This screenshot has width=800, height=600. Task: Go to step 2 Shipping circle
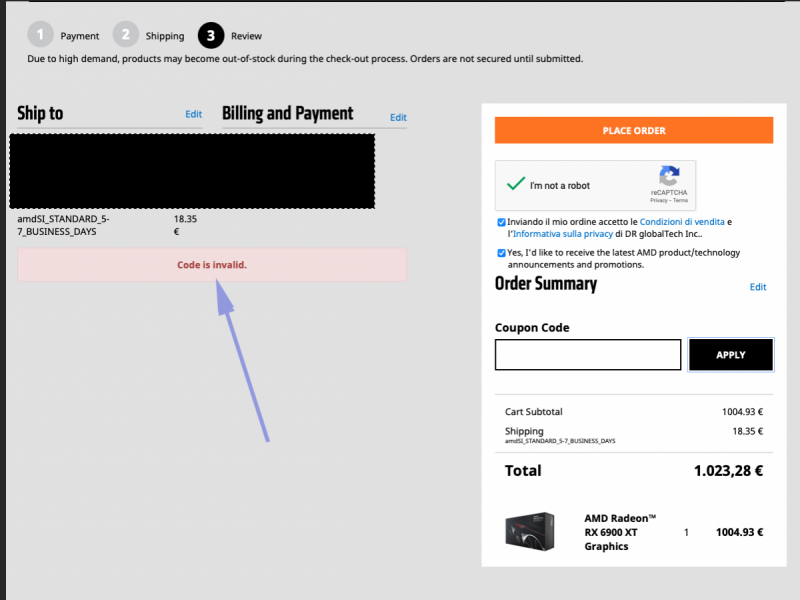pos(125,35)
